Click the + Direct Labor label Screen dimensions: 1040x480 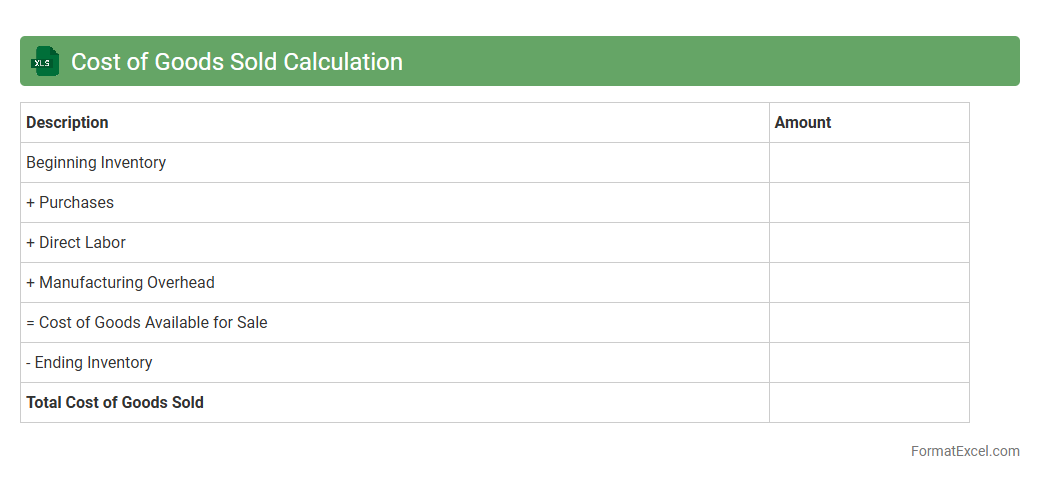pos(76,242)
